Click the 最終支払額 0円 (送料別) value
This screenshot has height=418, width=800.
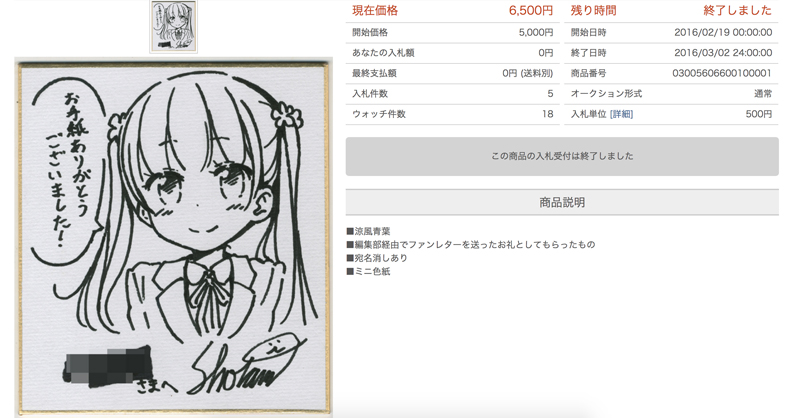pos(528,73)
